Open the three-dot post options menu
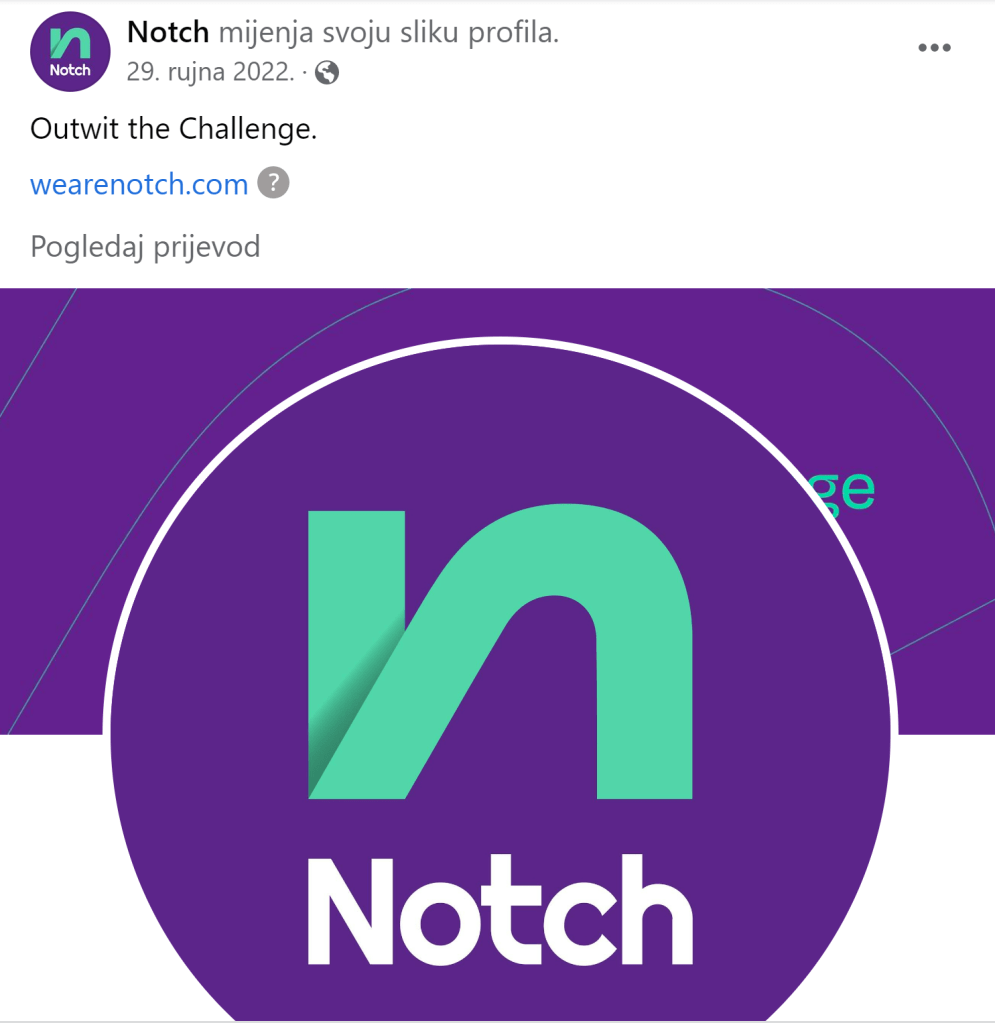Screen dimensions: 995x1023 (934, 48)
